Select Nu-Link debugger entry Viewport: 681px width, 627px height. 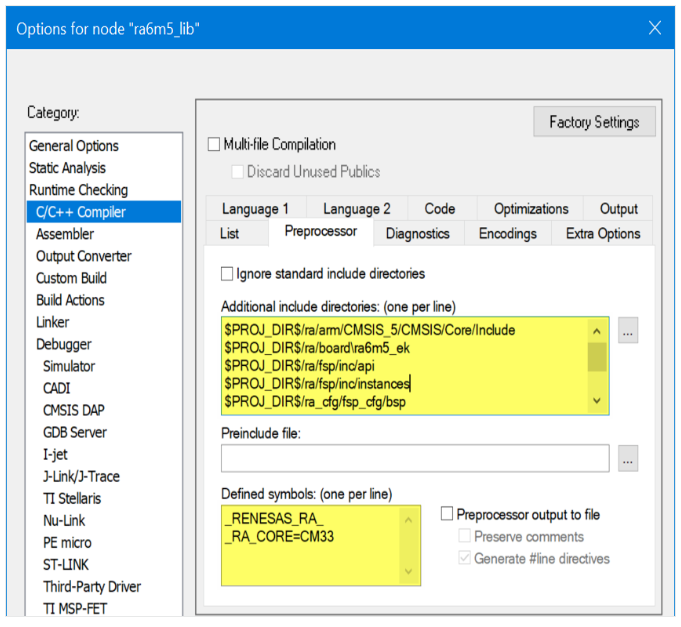coord(64,521)
